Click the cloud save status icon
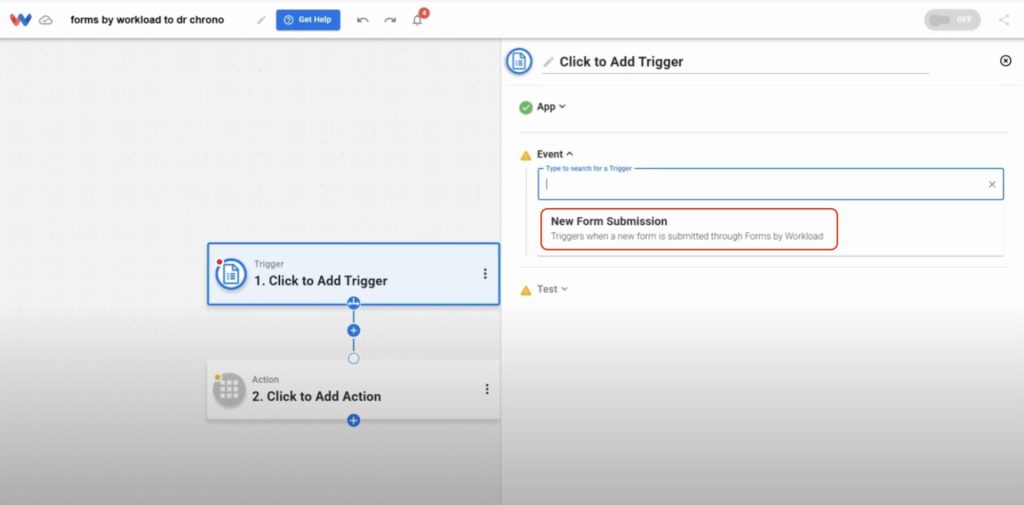The width and height of the screenshot is (1024, 505). 46,20
